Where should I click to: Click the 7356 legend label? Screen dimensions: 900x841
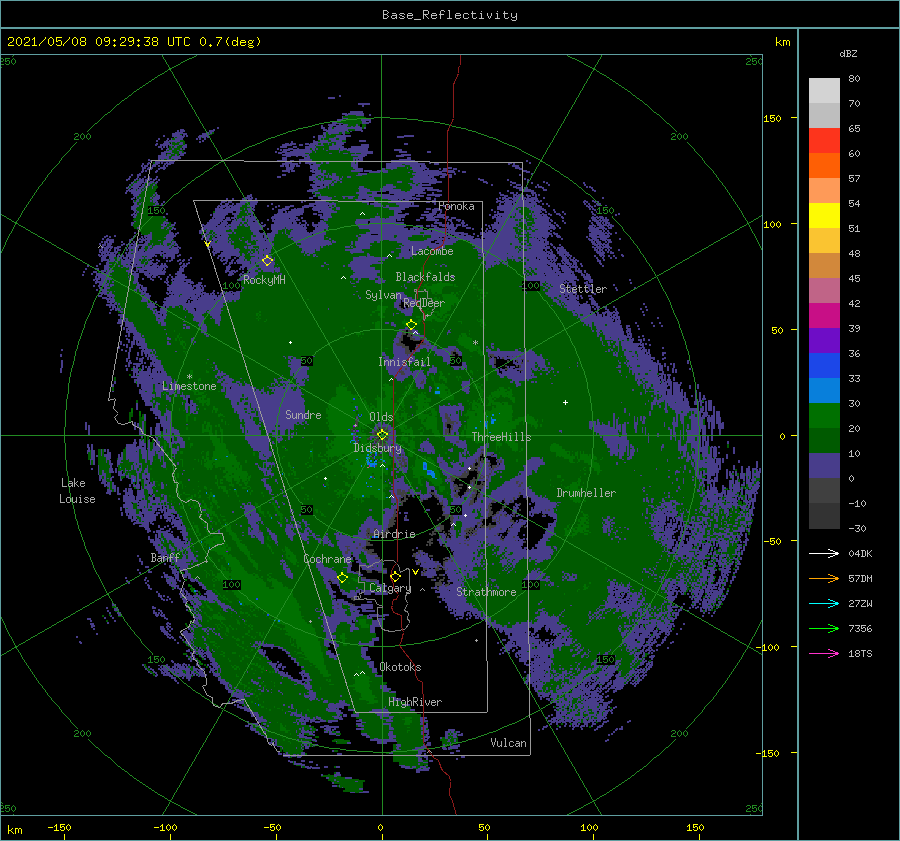(x=860, y=629)
